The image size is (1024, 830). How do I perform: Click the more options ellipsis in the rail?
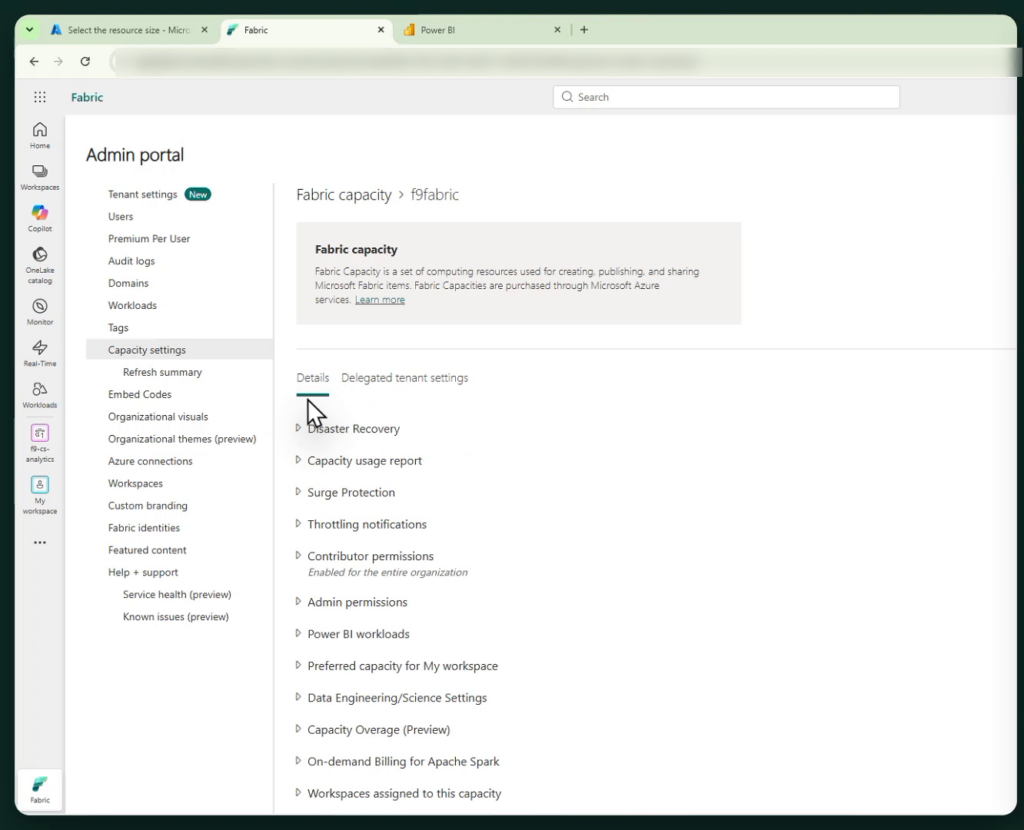(x=40, y=543)
